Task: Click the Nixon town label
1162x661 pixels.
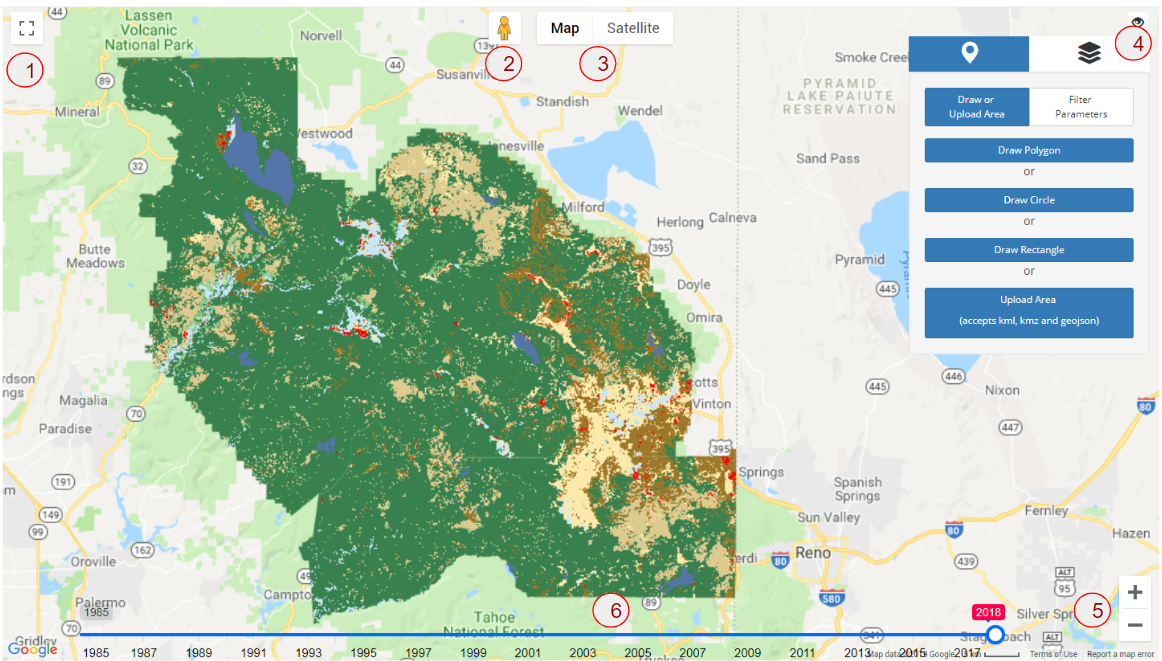Action: pyautogui.click(x=1002, y=390)
